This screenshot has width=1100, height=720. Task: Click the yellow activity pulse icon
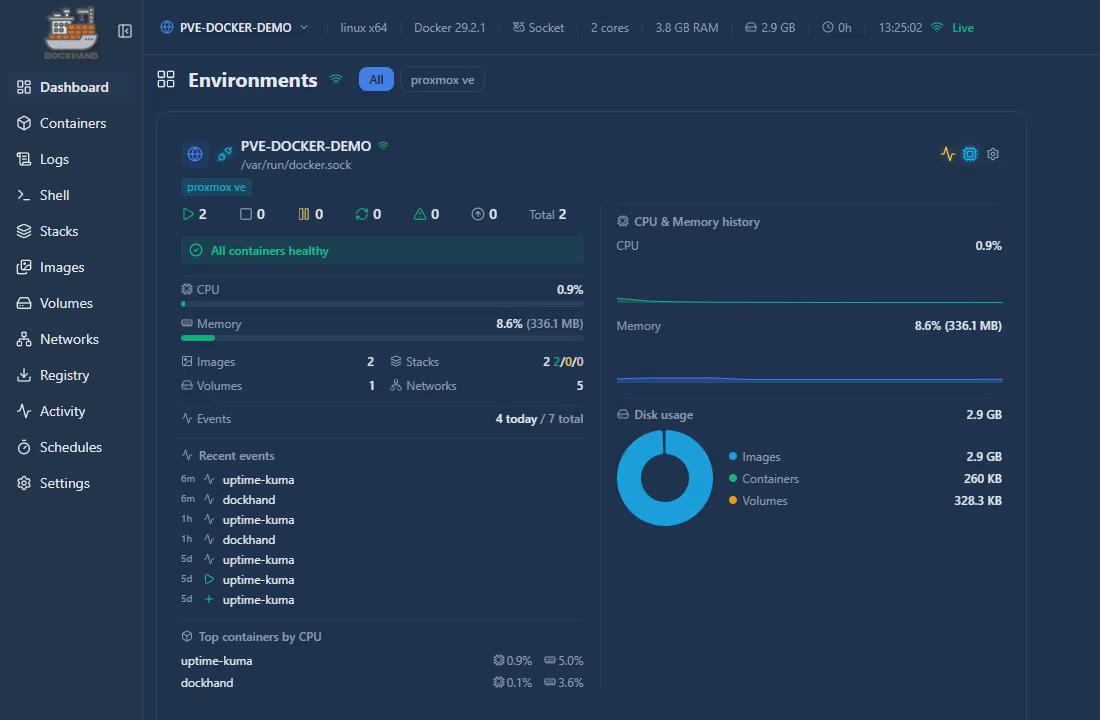948,154
